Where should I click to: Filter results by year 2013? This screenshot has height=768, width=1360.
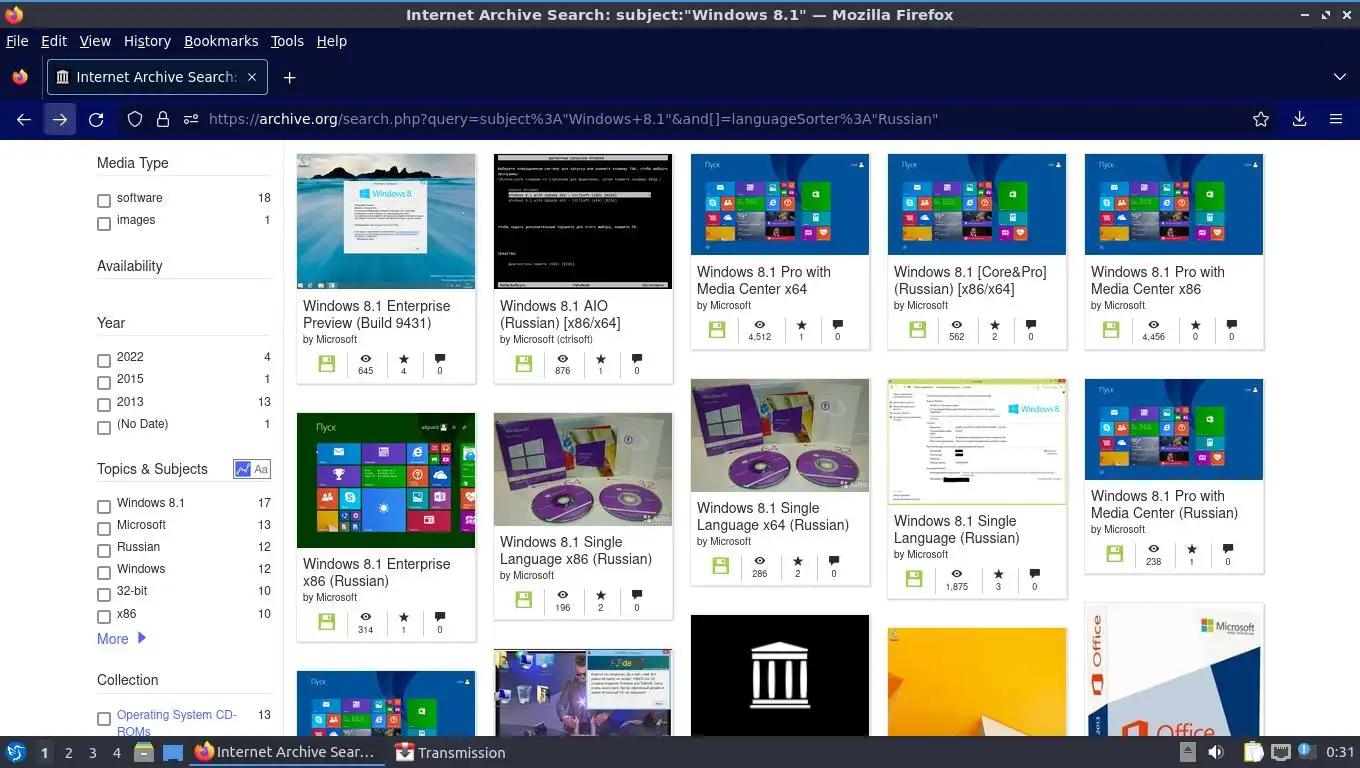[103, 404]
